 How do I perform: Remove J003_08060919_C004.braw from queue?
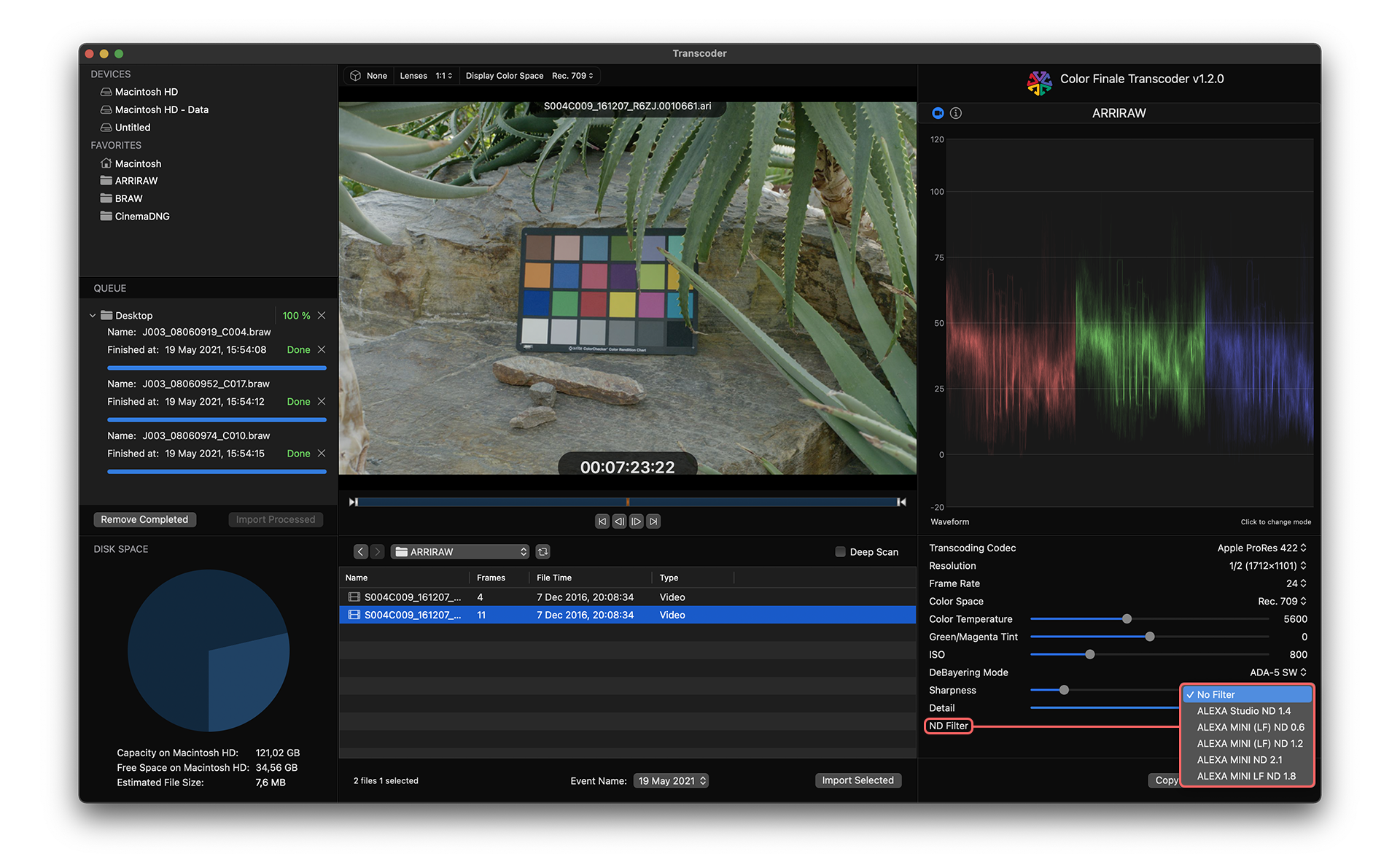(x=322, y=350)
